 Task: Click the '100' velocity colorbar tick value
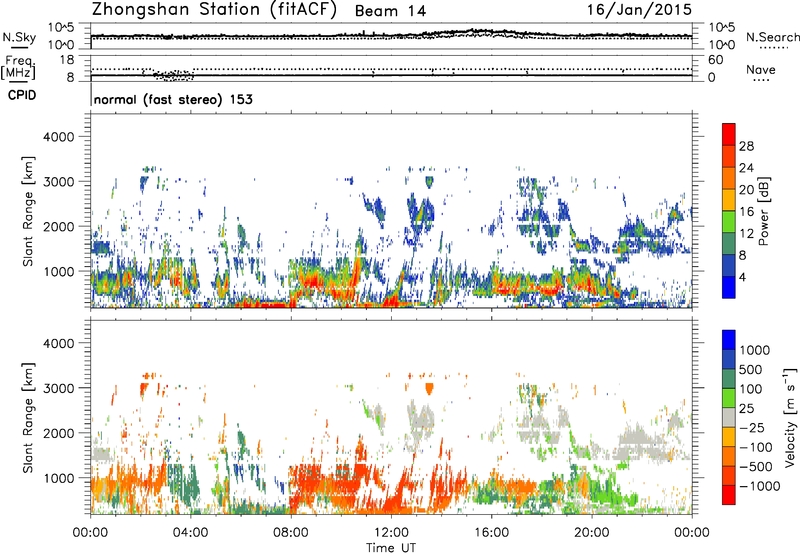(x=751, y=389)
